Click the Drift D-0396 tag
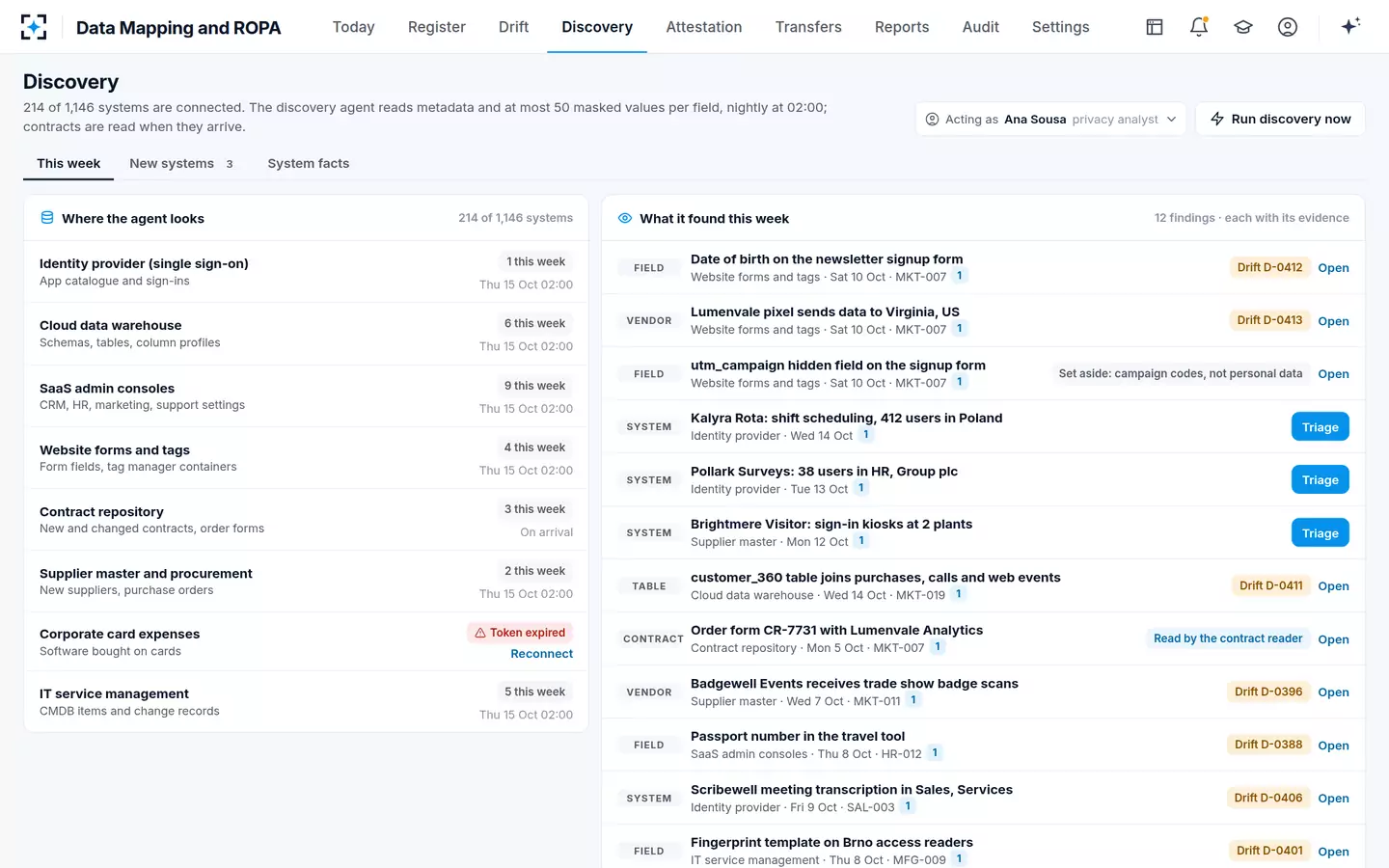Image resolution: width=1389 pixels, height=868 pixels. (1268, 692)
